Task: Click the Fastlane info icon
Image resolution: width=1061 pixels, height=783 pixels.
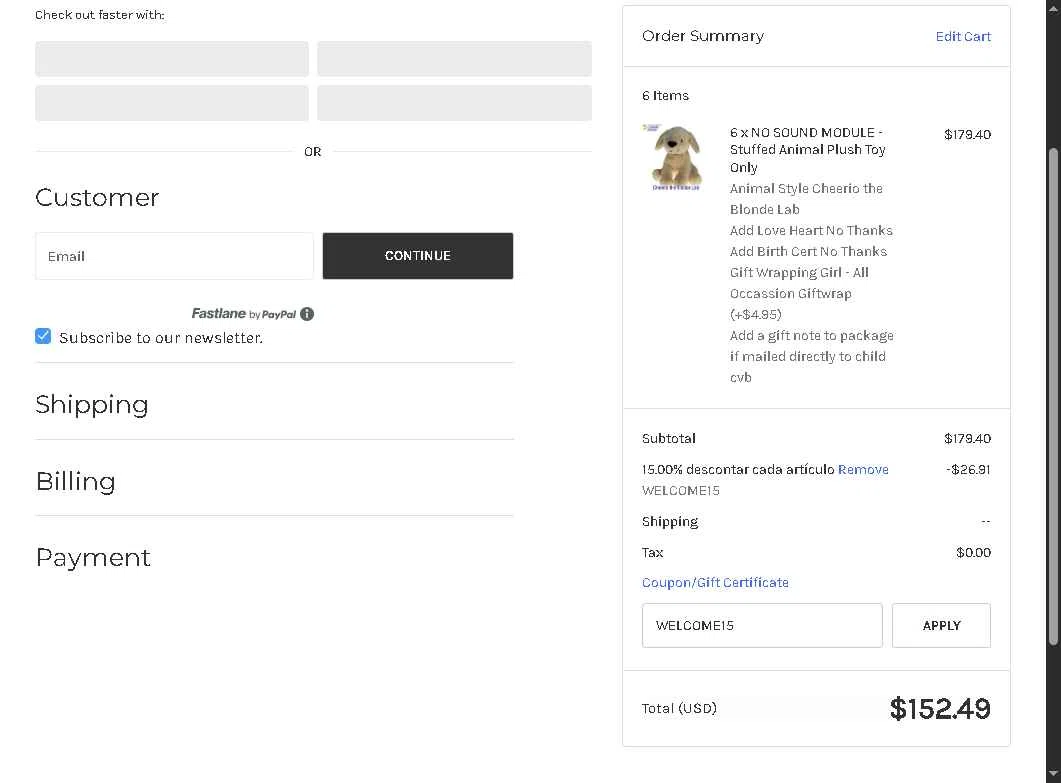Action: point(307,314)
